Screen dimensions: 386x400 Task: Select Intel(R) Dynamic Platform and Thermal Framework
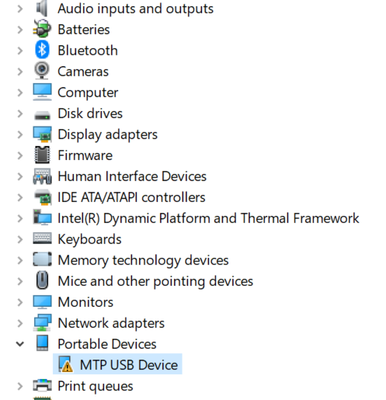pos(208,218)
